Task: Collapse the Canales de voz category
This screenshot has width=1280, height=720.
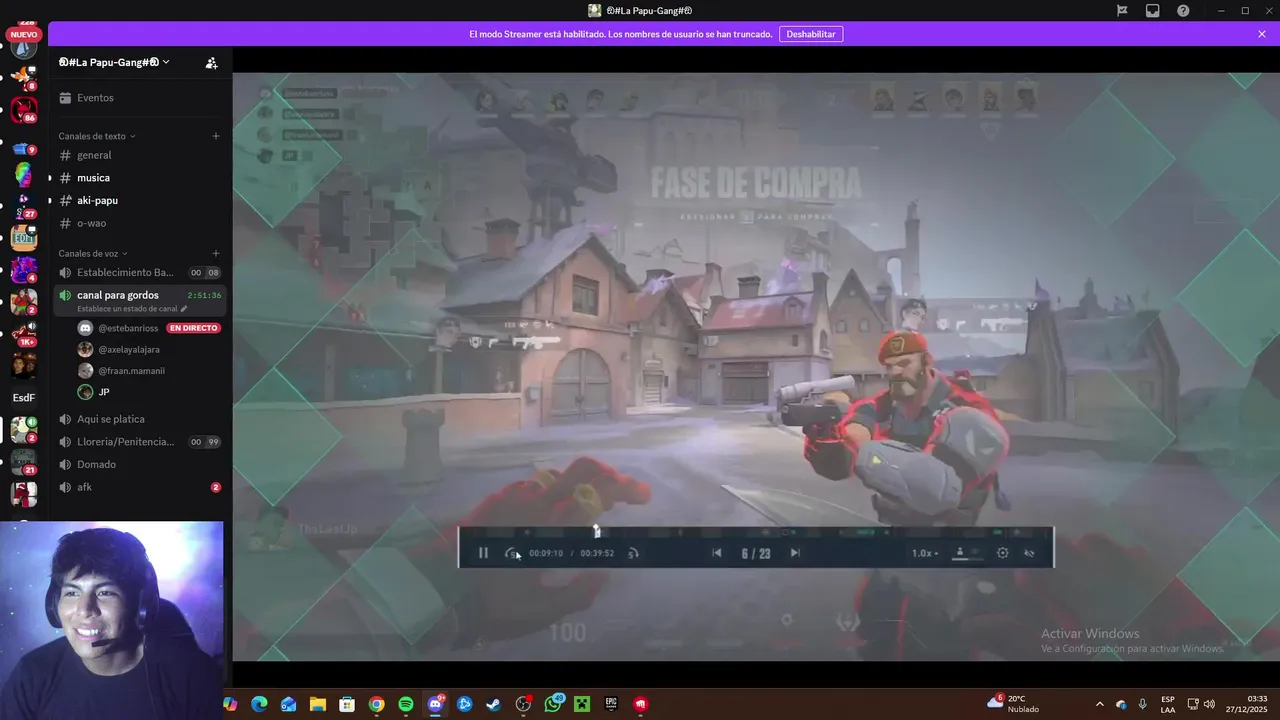Action: [93, 253]
